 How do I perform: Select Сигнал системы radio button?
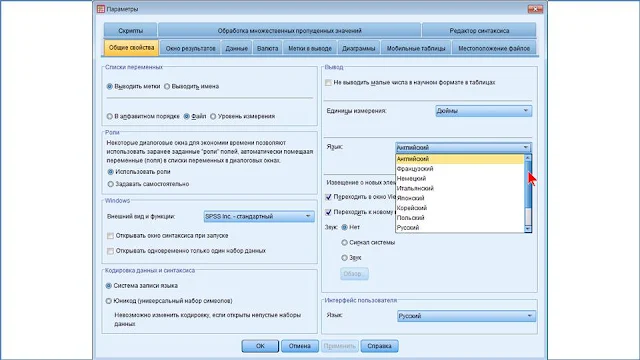(344, 242)
